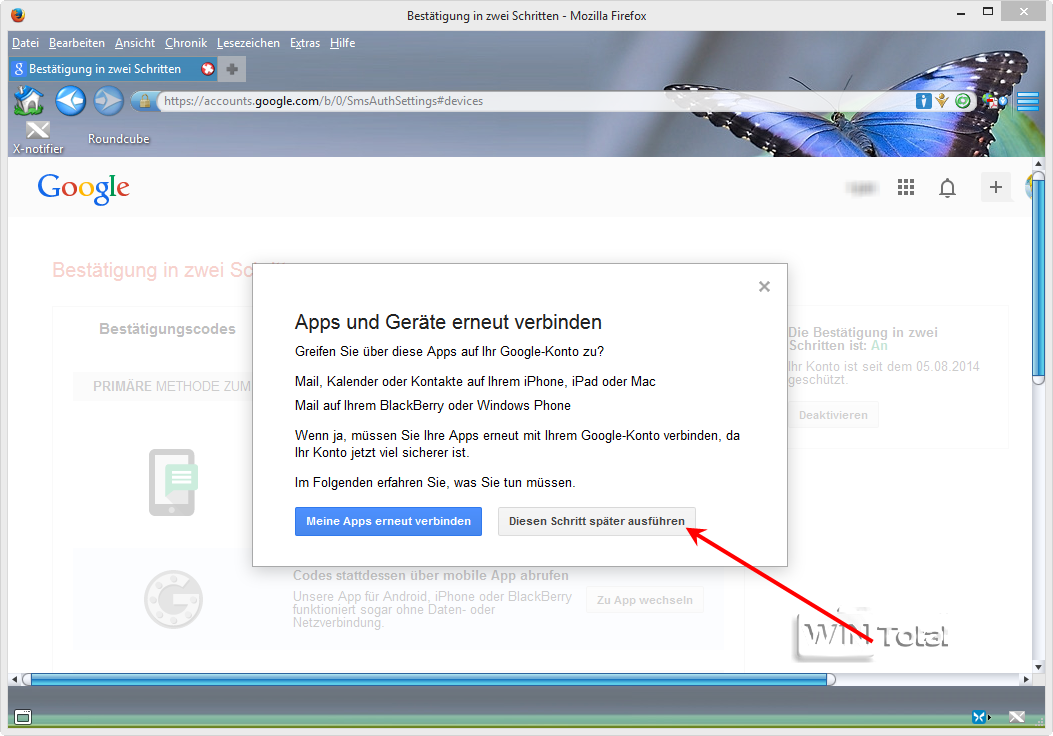Click the Google logo
Screen dimensions: 1053x736
point(83,188)
